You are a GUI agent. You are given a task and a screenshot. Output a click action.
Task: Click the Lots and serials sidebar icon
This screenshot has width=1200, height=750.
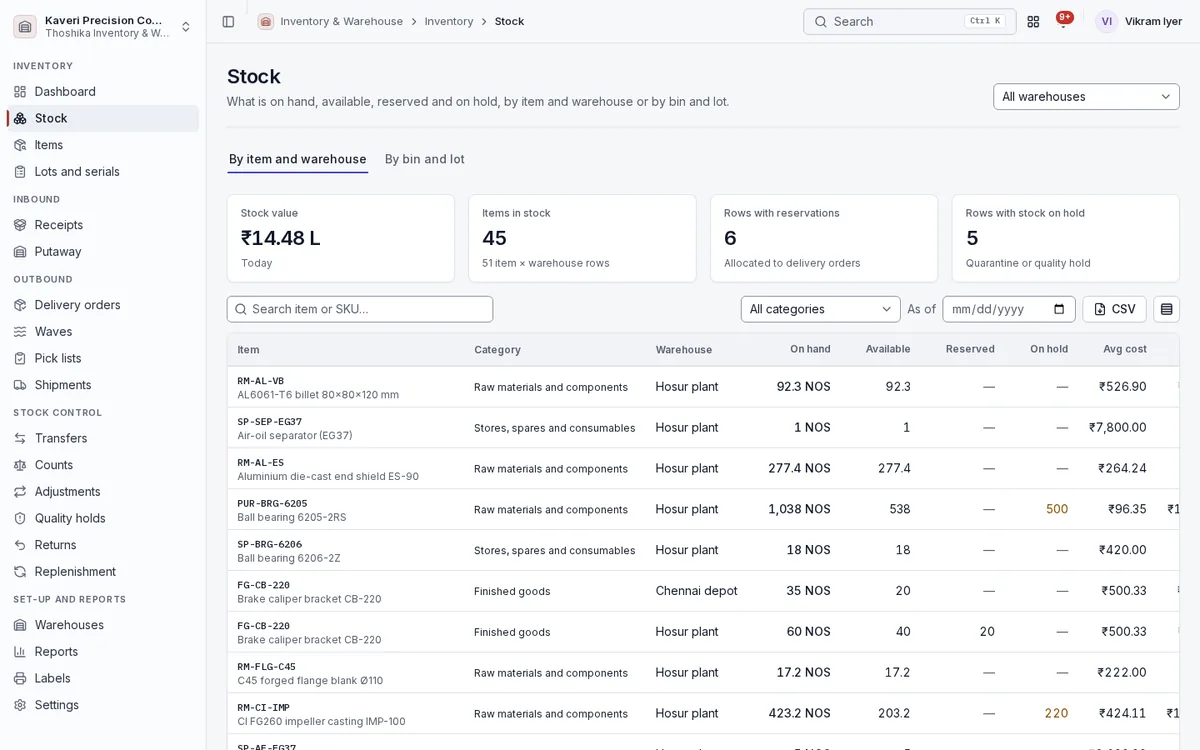(20, 171)
